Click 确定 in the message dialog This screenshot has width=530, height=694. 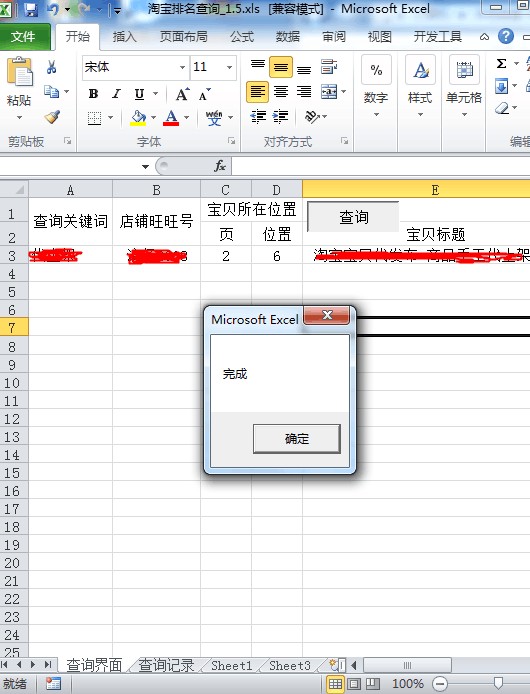[x=297, y=439]
